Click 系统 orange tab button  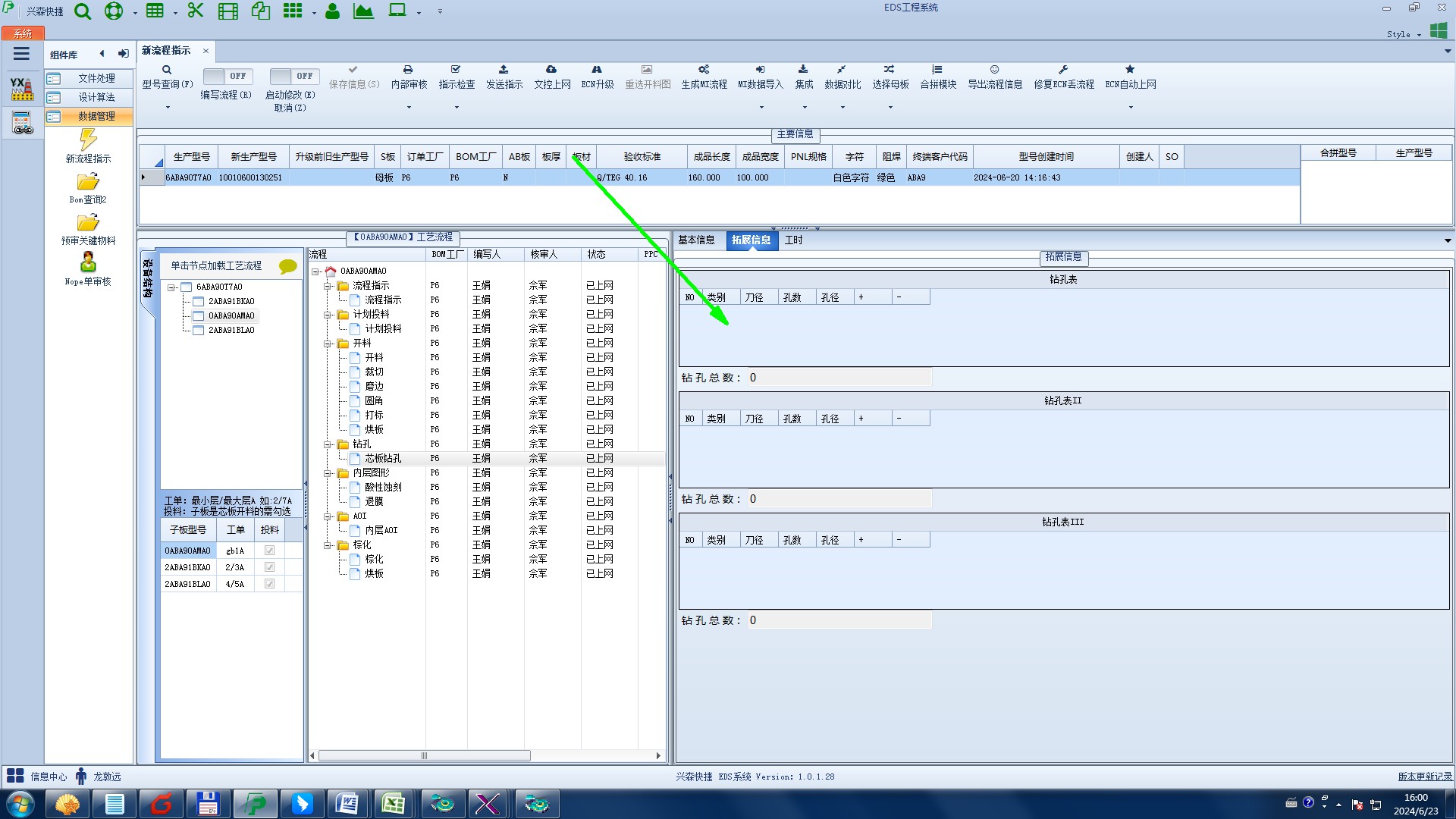[x=23, y=33]
